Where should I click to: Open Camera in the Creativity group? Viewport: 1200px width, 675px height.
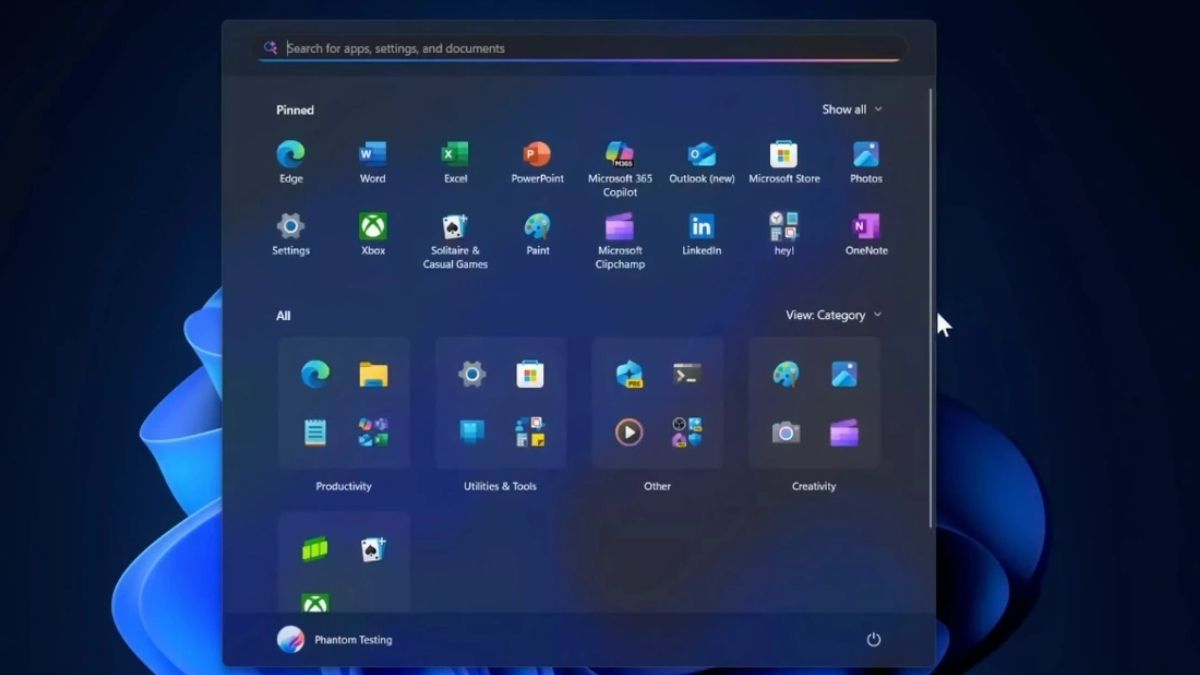[x=786, y=432]
